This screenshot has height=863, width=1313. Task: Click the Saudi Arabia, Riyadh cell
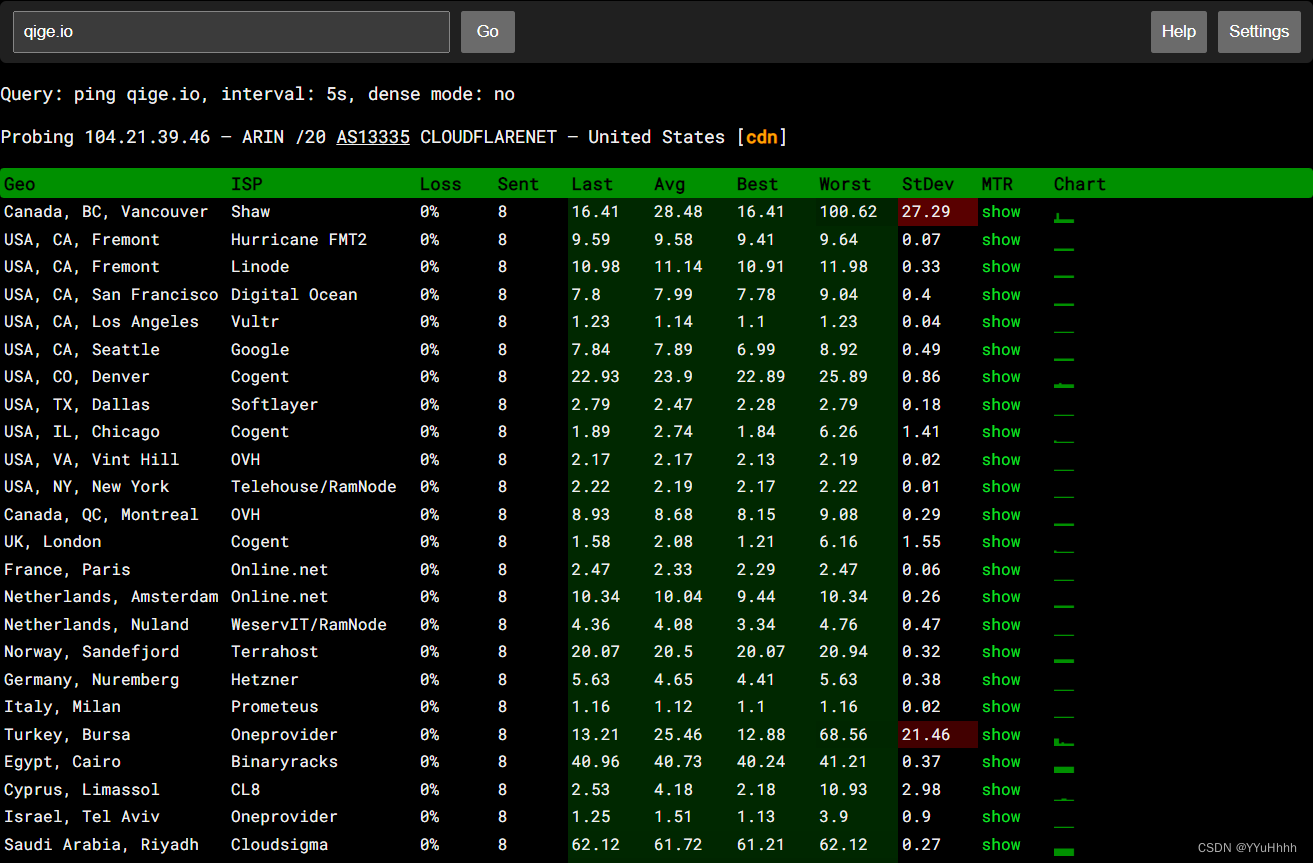101,845
